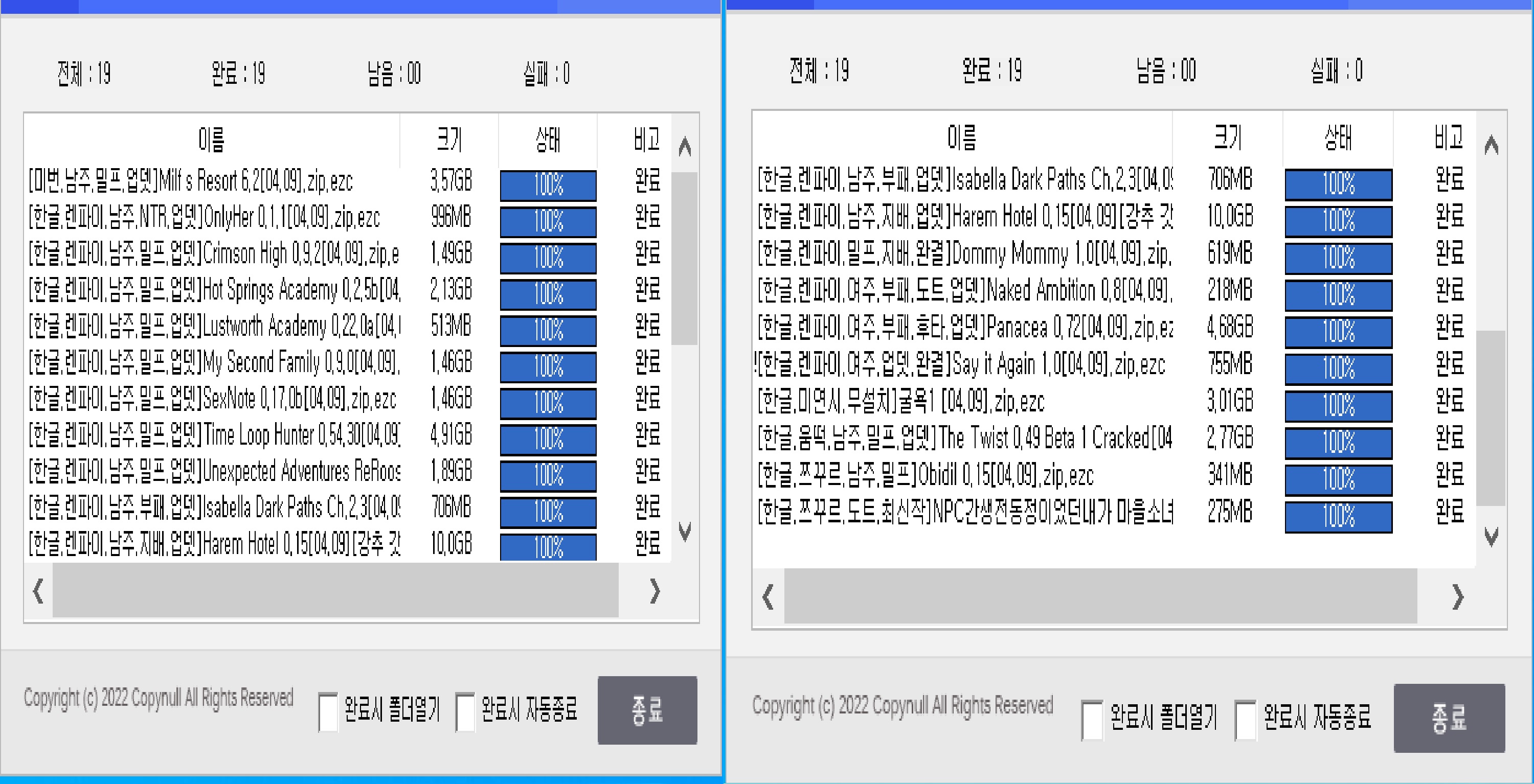Click the scroll-down arrow in the left list
Viewport: 1534px width, 784px height.
coord(685,531)
